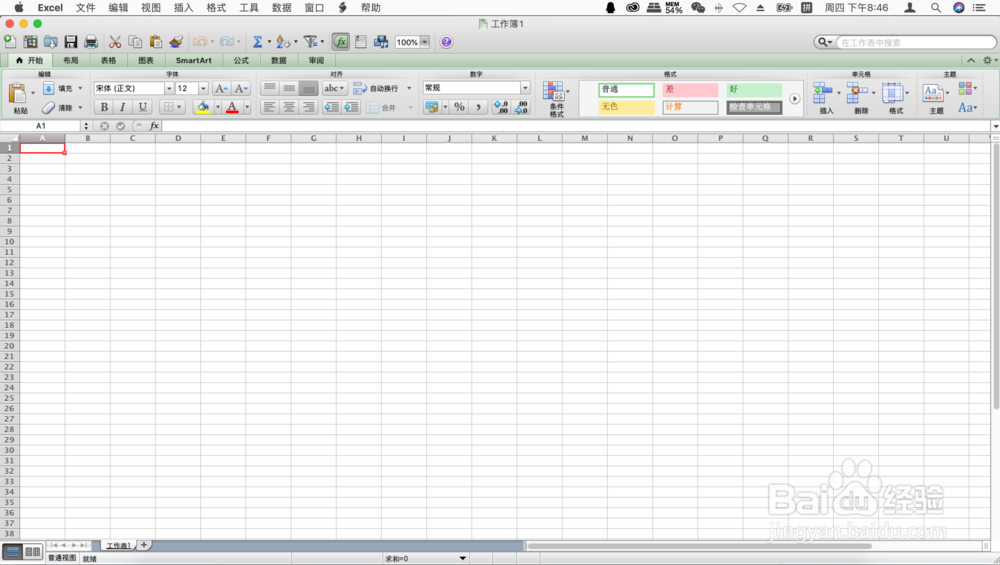Viewport: 1000px width, 565px height.
Task: Toggle italic formatting
Action: 122,107
